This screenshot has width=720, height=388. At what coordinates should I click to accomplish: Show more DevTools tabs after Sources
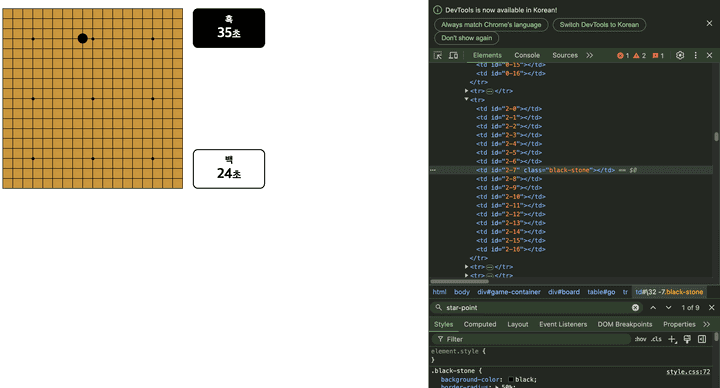[590, 55]
